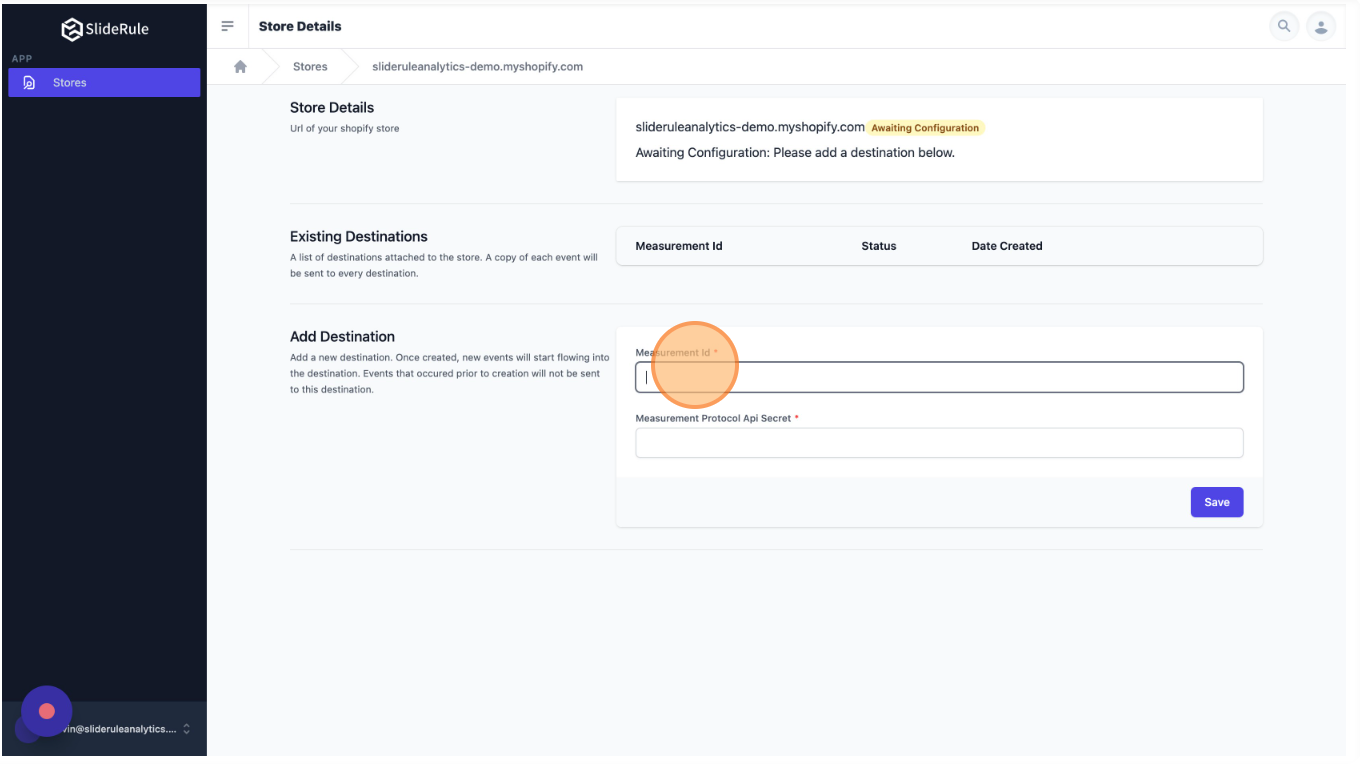Click the SlideRule logo in the sidebar
Screen dimensions: 1360x764
[x=104, y=29]
